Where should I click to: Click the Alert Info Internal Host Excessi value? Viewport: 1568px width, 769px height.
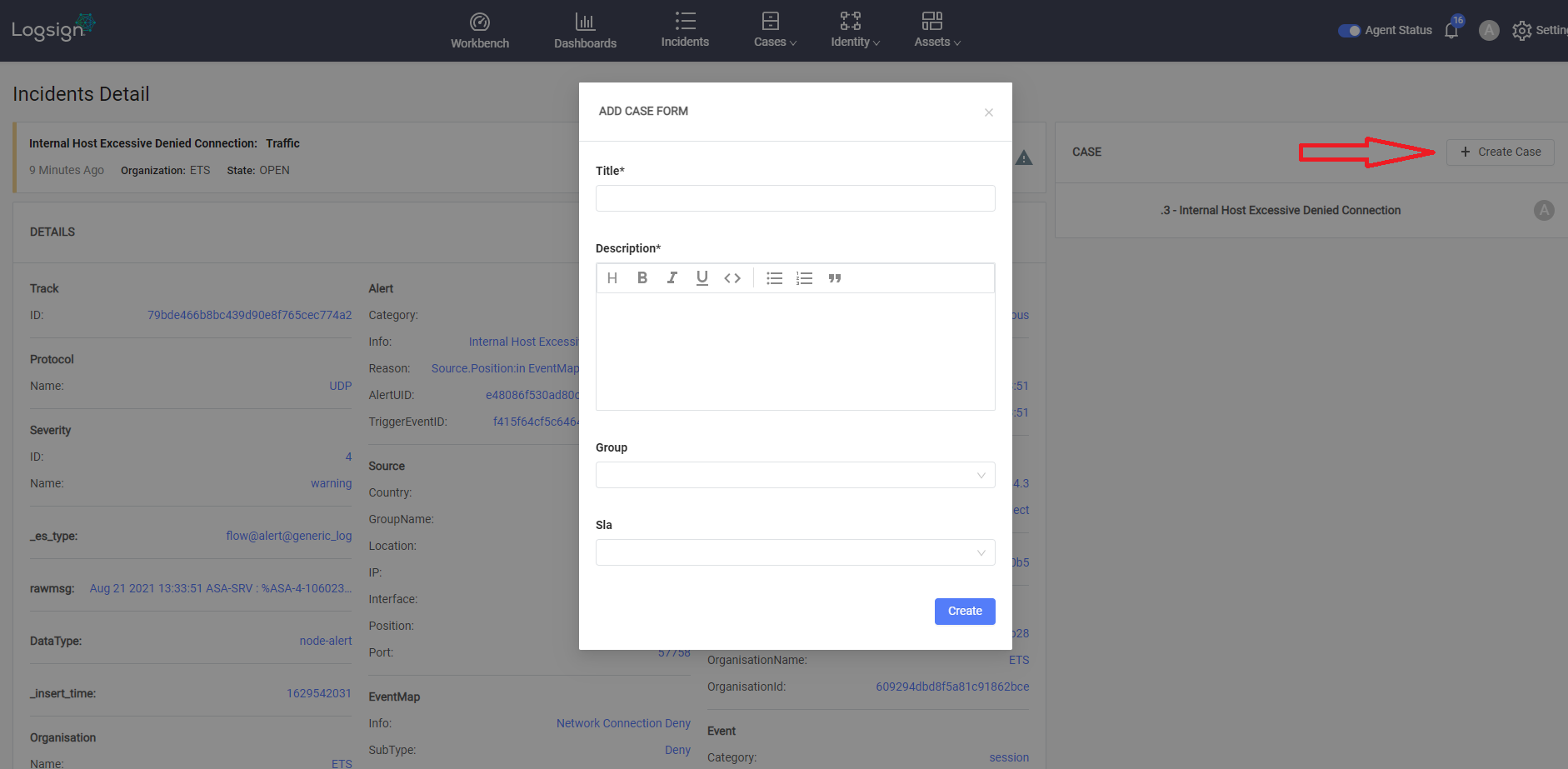point(523,342)
